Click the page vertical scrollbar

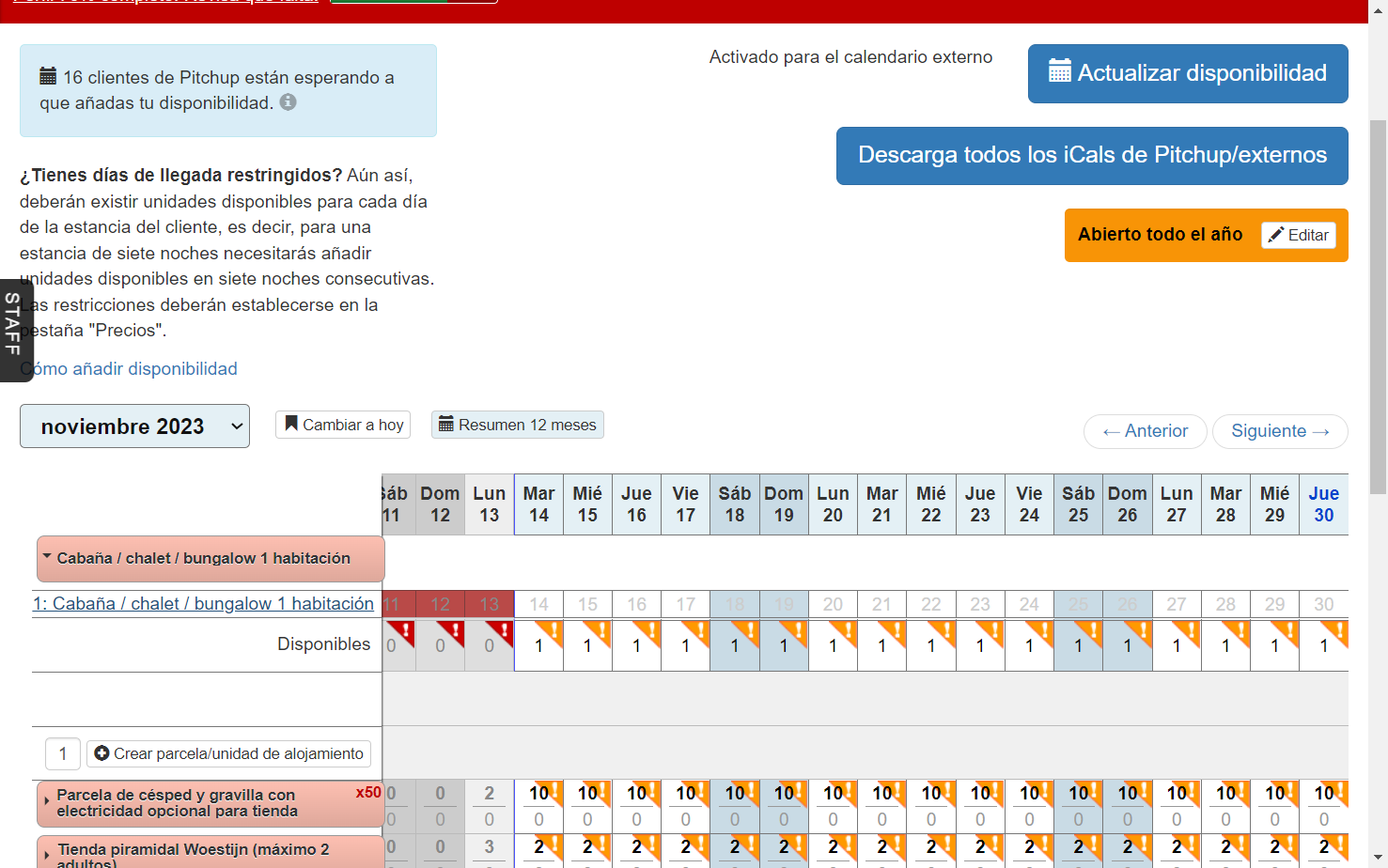(1378, 306)
